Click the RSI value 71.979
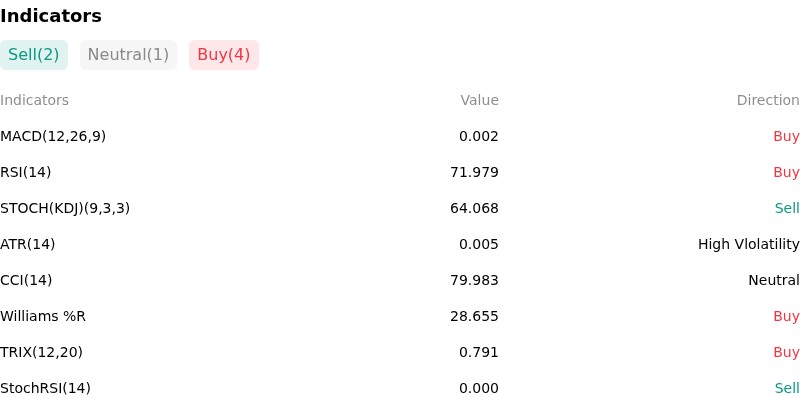The width and height of the screenshot is (800, 398). 474,172
